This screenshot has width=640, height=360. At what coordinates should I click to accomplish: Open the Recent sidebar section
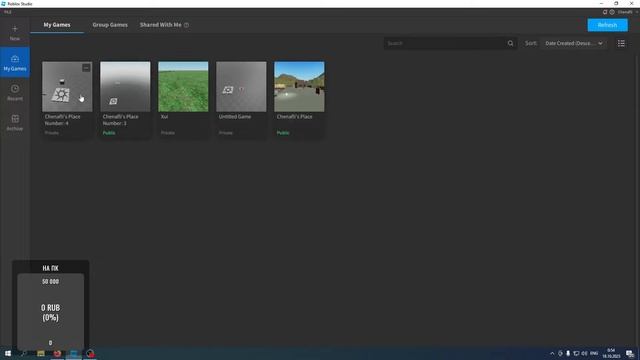15,93
